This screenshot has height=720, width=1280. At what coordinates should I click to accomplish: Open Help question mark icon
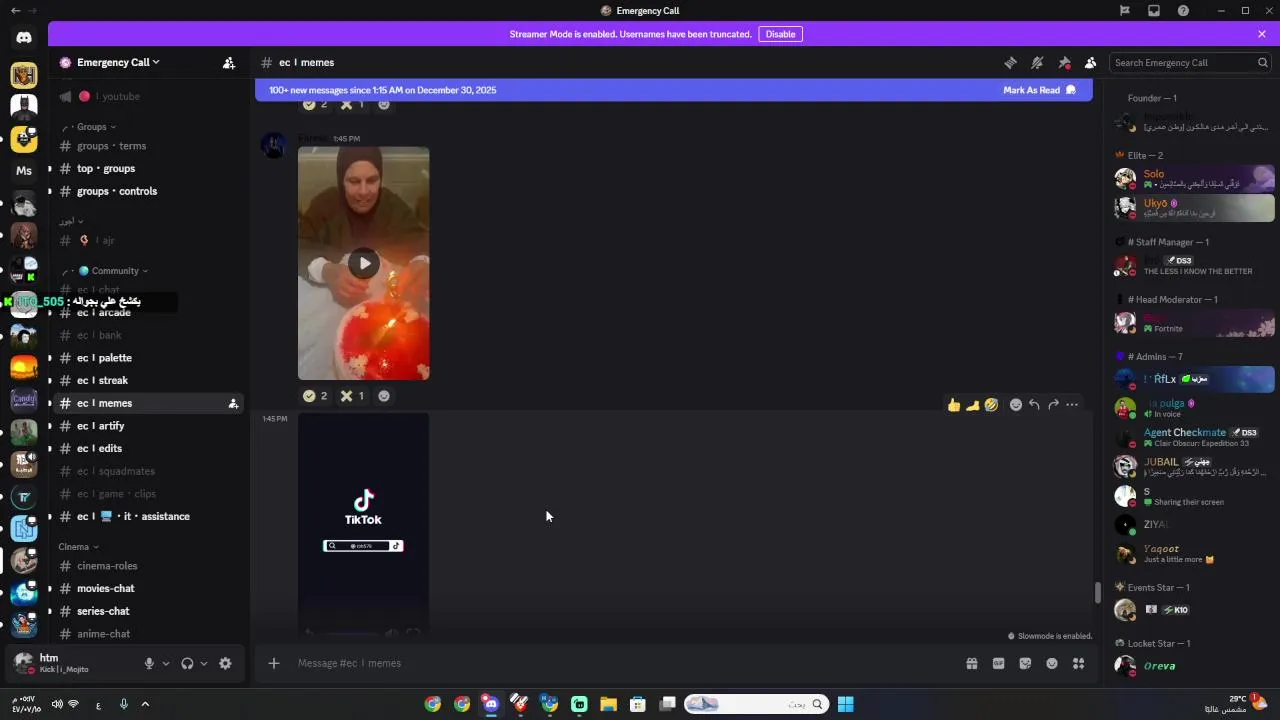point(1183,11)
